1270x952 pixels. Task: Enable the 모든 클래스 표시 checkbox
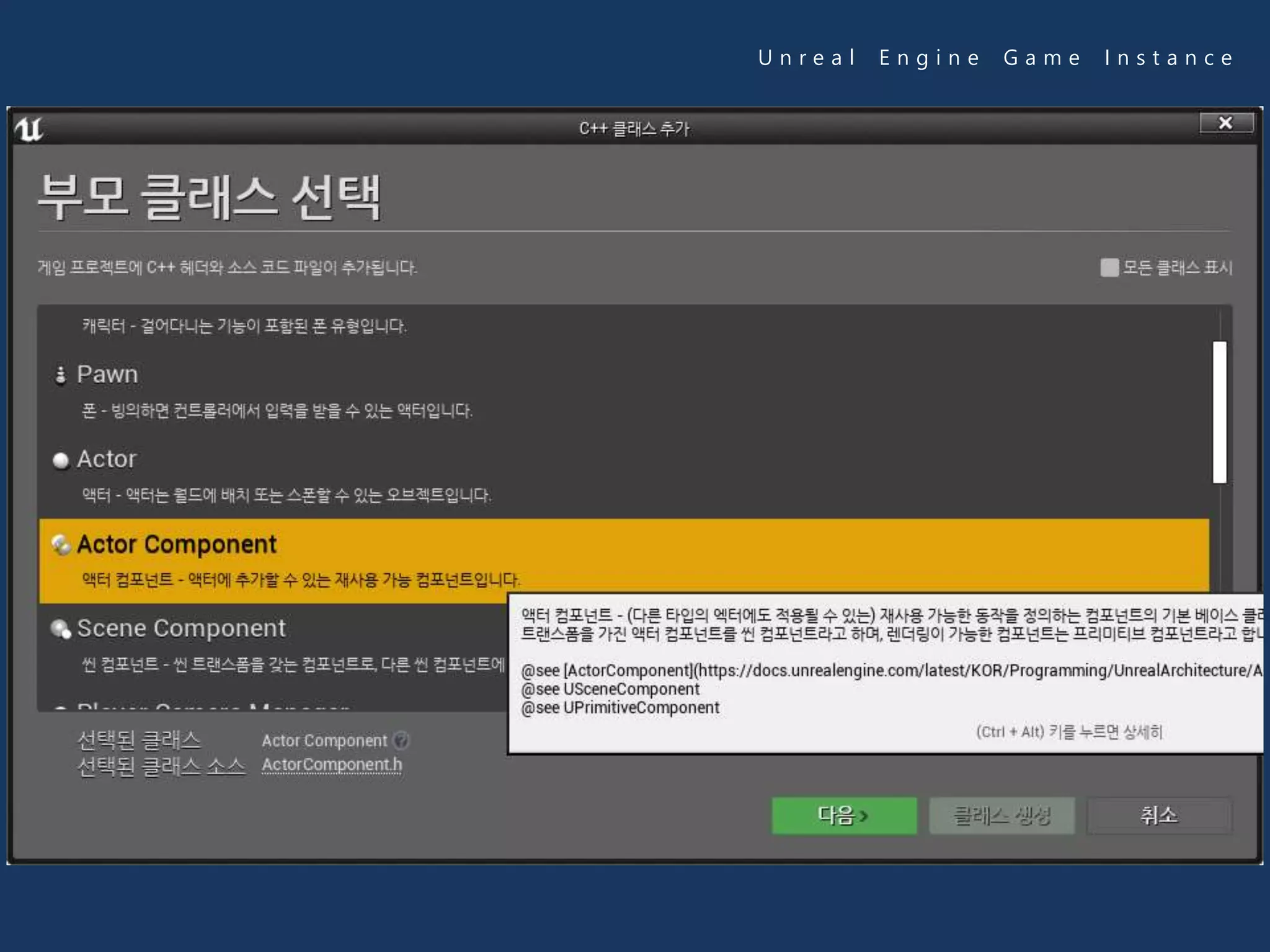(x=1109, y=268)
